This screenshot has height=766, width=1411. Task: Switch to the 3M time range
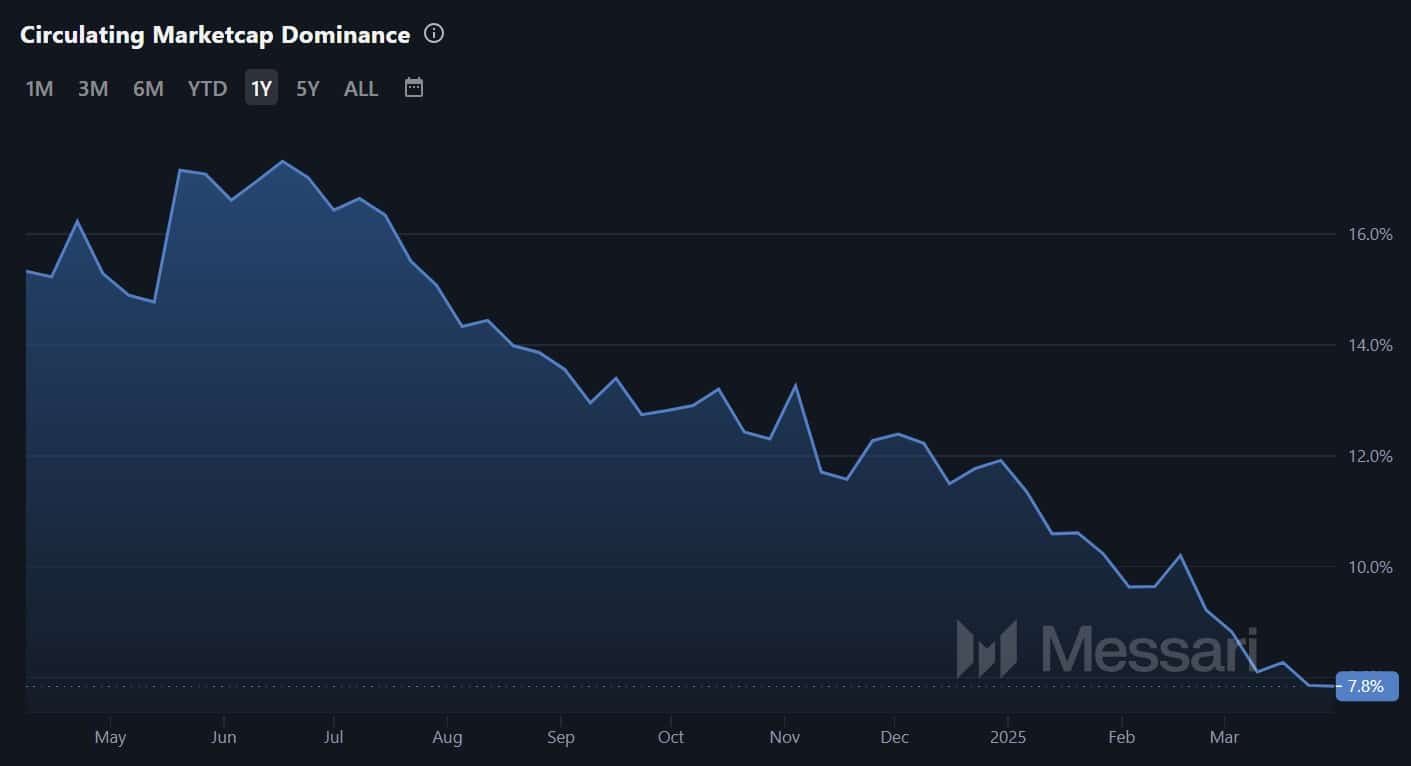(93, 89)
